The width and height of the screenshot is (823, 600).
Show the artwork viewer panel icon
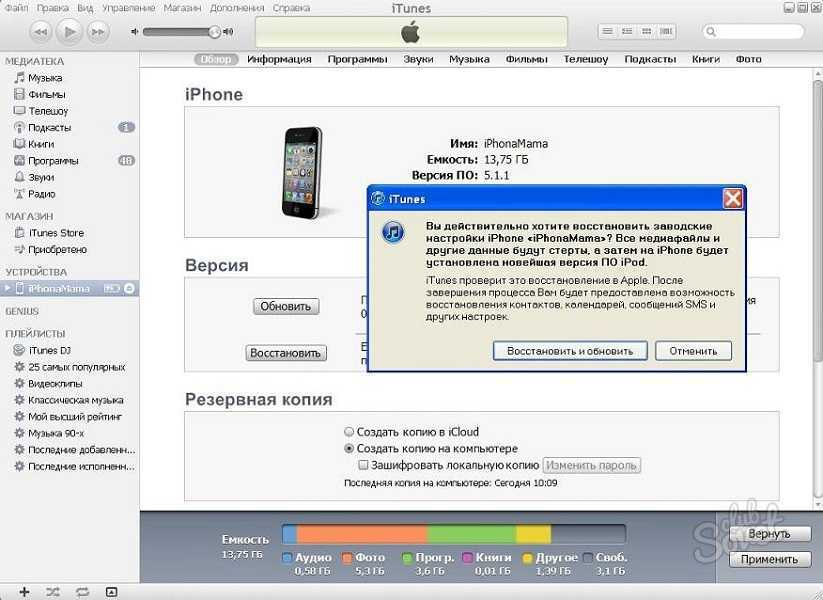[x=111, y=592]
